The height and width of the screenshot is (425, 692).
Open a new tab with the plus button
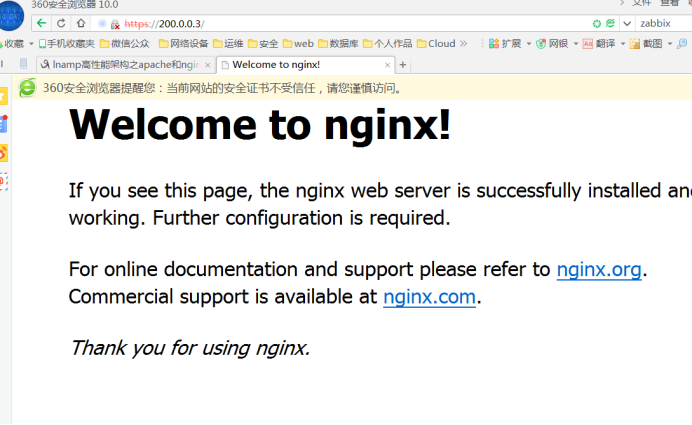[402, 65]
